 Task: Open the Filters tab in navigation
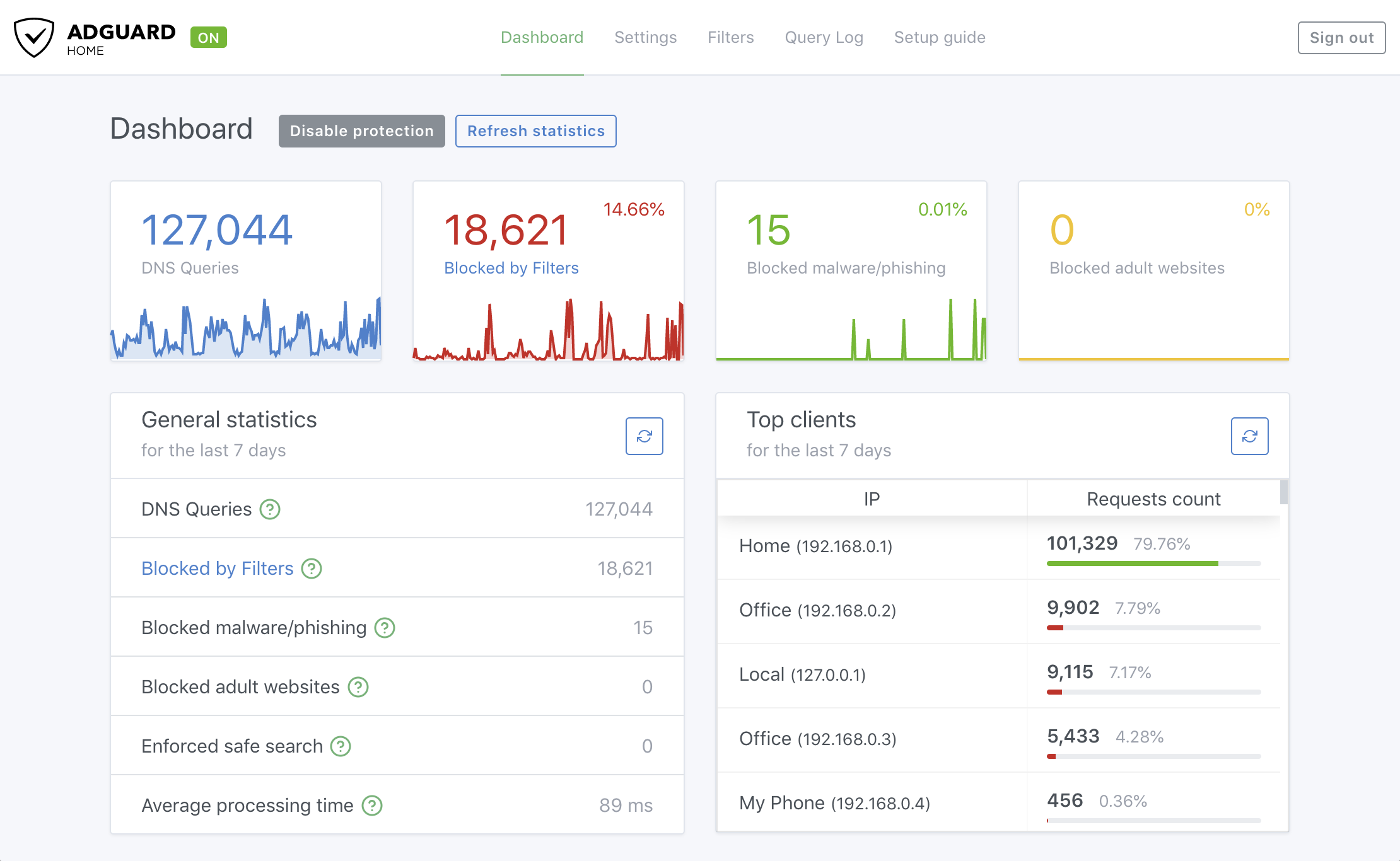point(730,37)
